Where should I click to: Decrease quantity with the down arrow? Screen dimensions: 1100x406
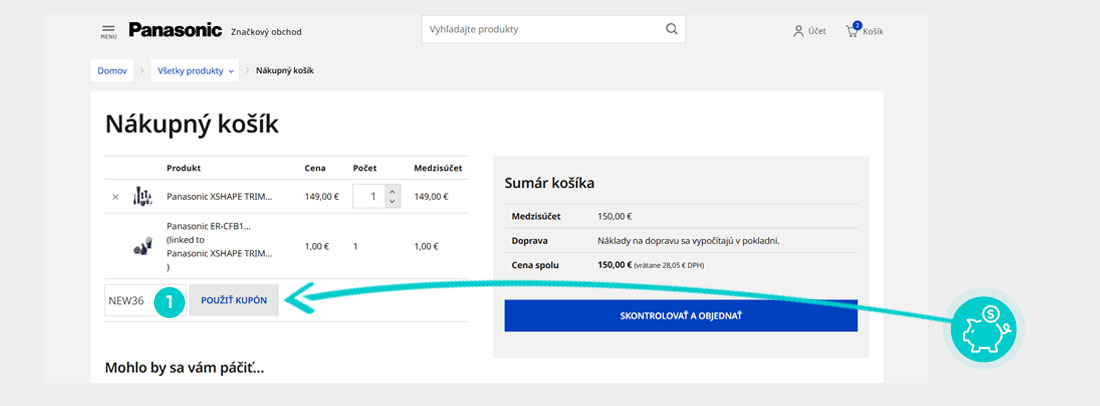(x=392, y=202)
